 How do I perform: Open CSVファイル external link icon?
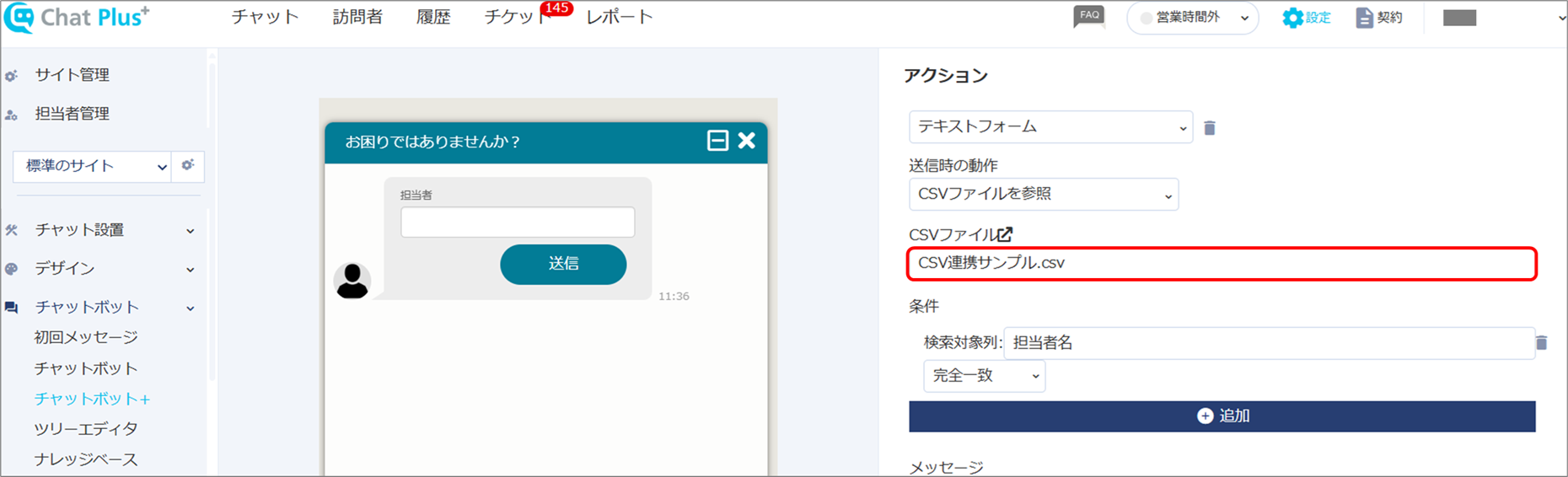(1005, 234)
